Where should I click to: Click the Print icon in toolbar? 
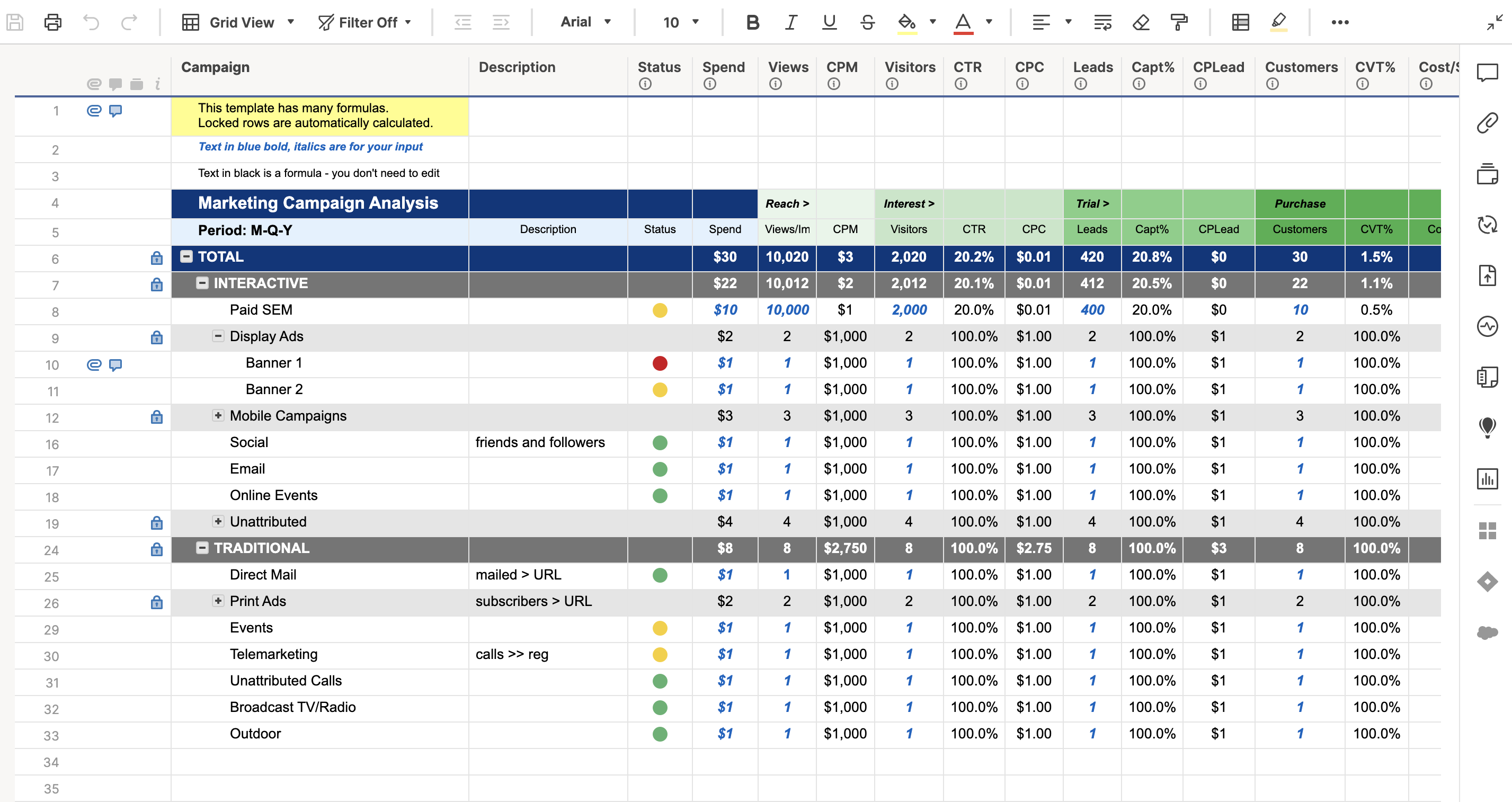pyautogui.click(x=53, y=22)
